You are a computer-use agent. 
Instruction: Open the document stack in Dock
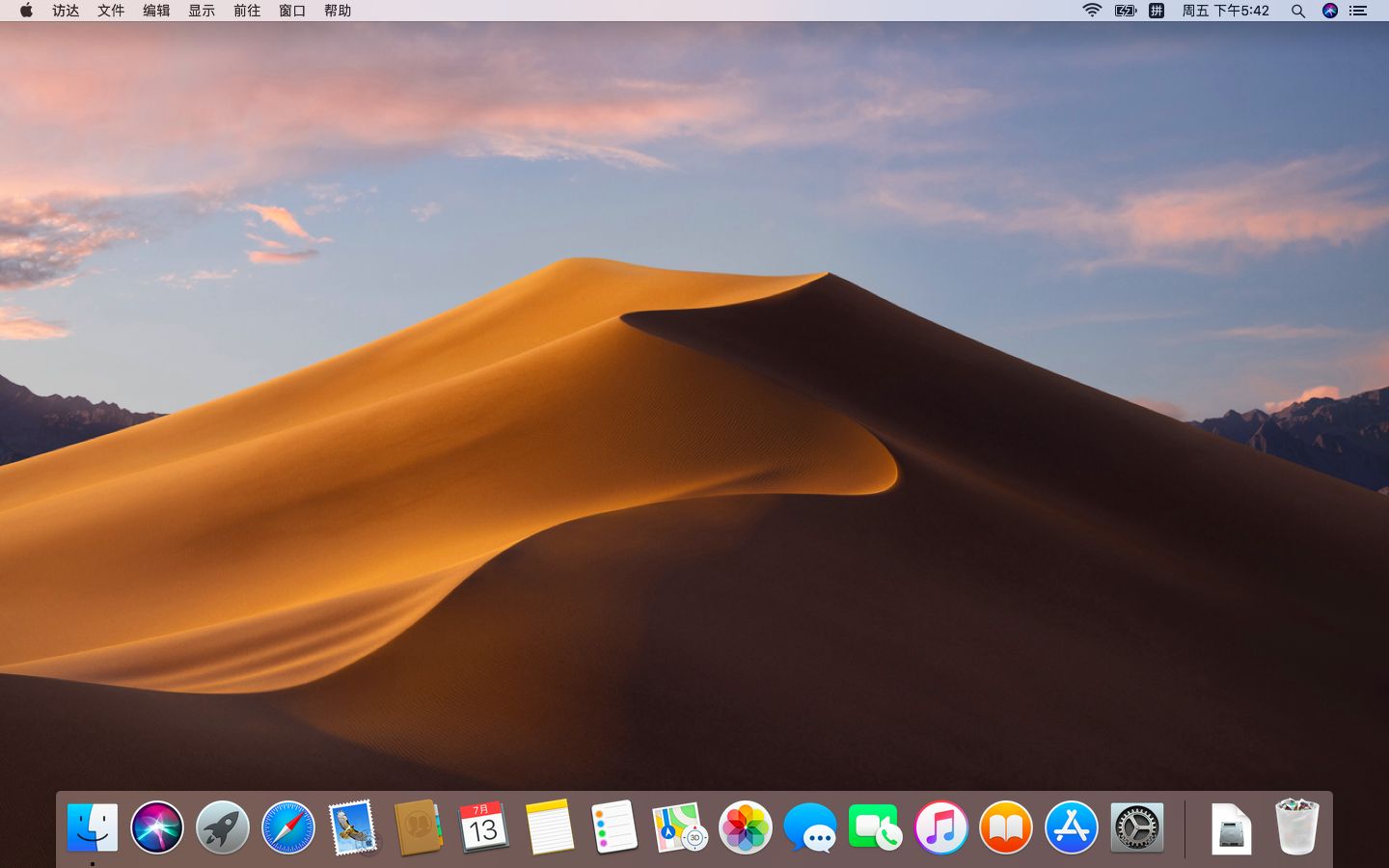point(1232,827)
